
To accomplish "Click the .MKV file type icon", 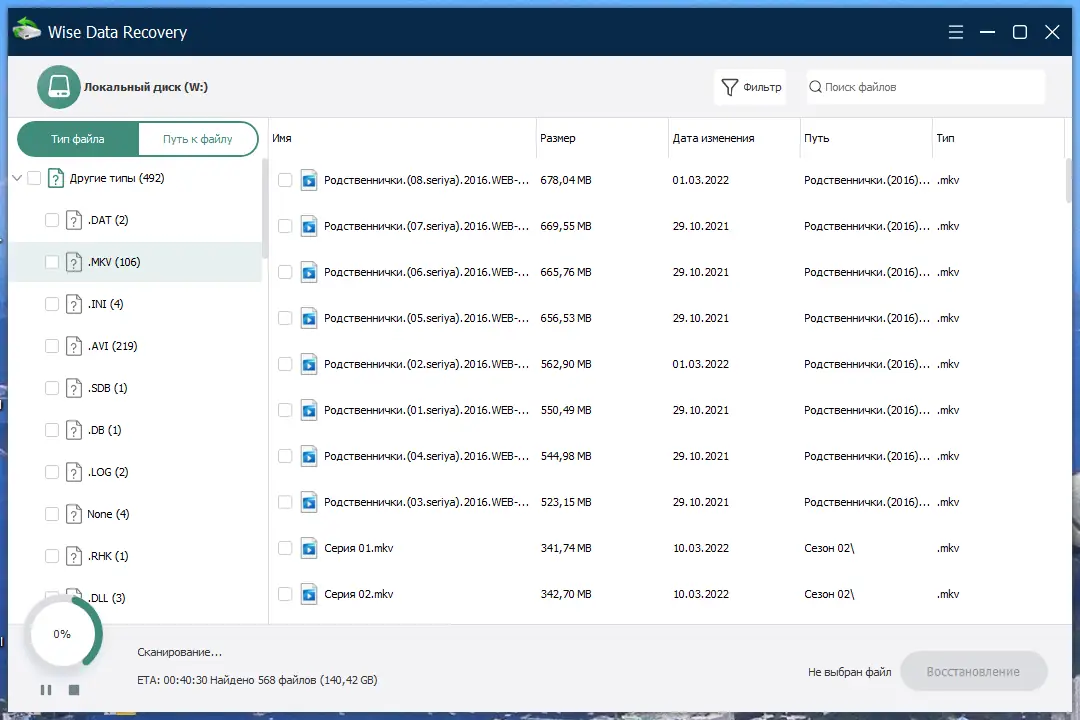I will click(x=74, y=263).
